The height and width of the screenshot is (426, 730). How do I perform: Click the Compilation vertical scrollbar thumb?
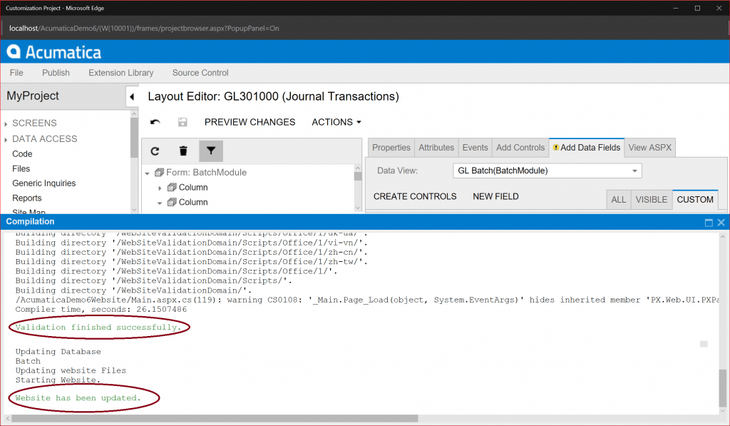tap(722, 387)
